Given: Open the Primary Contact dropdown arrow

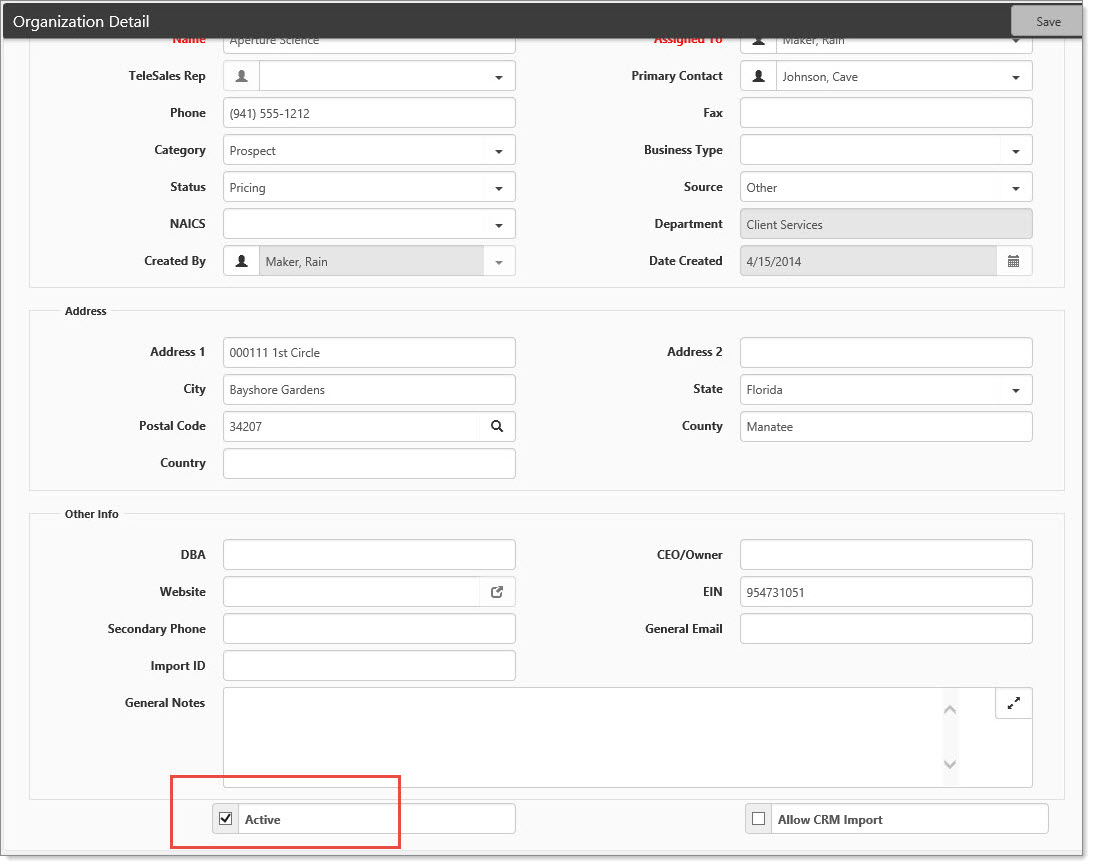Looking at the screenshot, I should (x=1016, y=77).
